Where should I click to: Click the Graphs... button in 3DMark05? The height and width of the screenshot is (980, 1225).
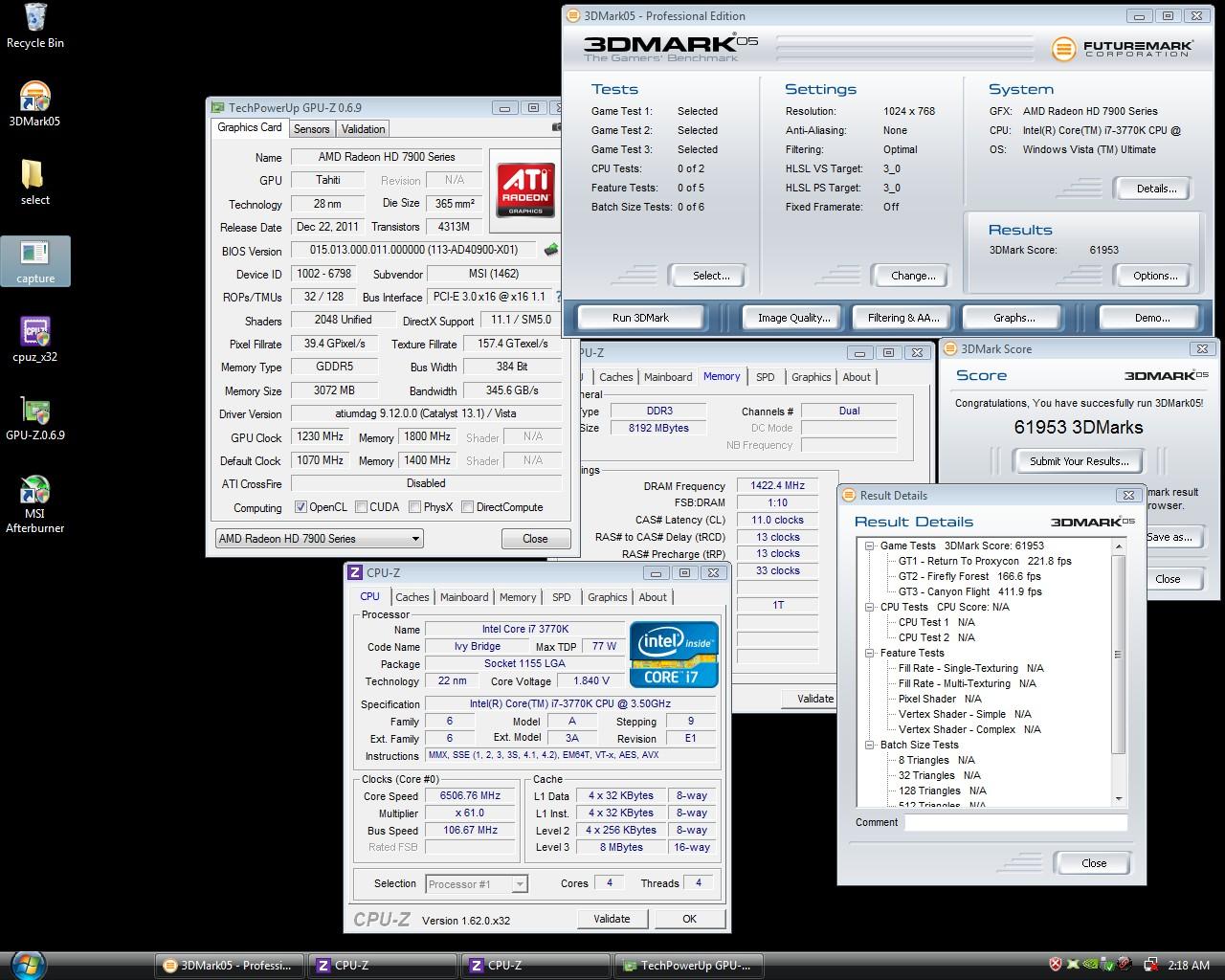pyautogui.click(x=1014, y=318)
